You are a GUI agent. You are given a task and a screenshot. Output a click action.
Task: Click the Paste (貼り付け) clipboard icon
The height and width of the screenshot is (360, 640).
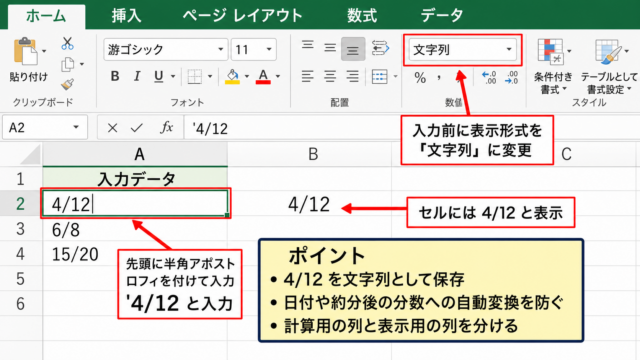pyautogui.click(x=25, y=51)
